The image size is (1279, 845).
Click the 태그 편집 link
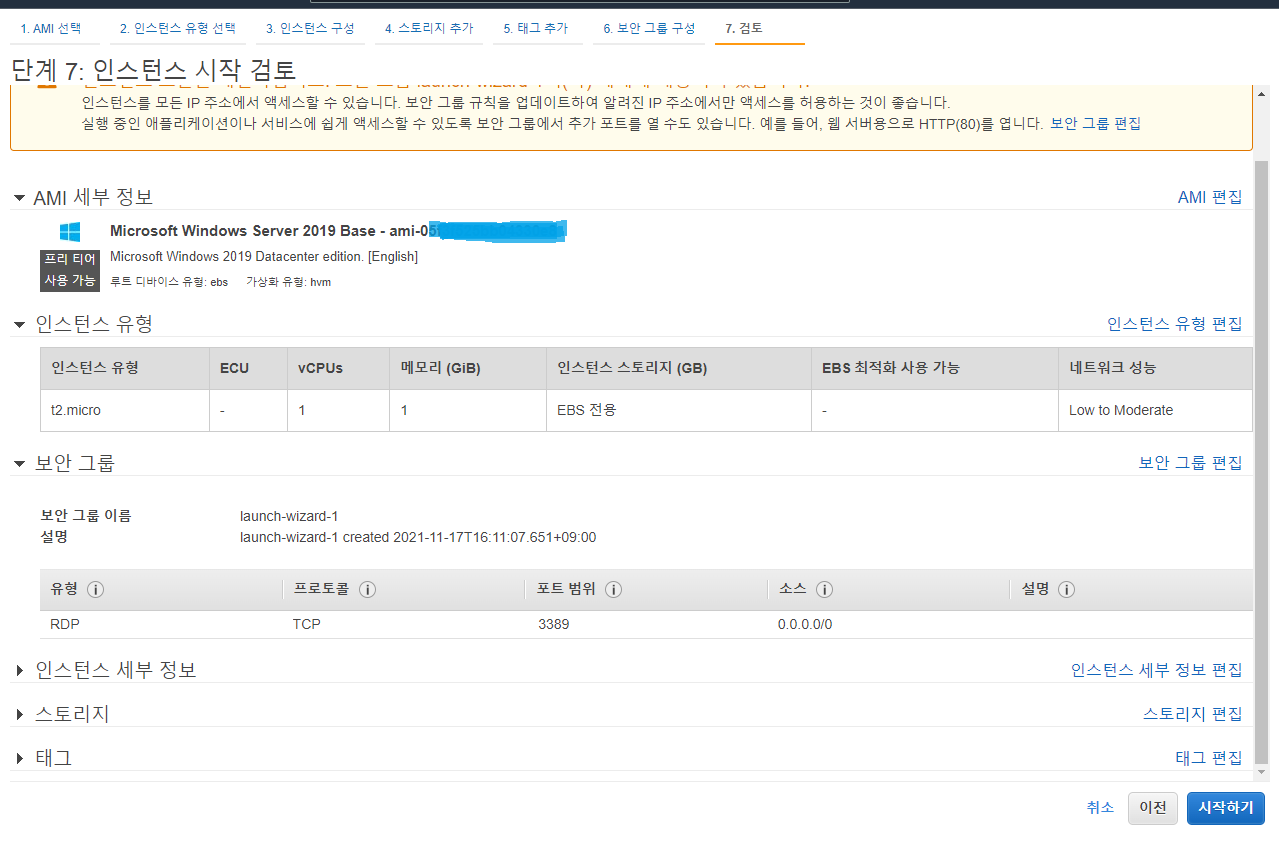1208,758
